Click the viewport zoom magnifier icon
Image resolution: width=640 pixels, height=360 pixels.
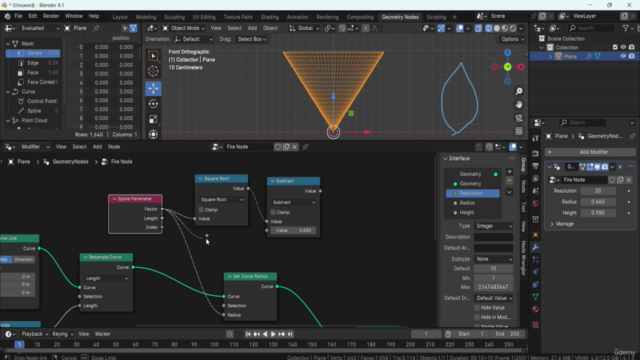click(519, 91)
